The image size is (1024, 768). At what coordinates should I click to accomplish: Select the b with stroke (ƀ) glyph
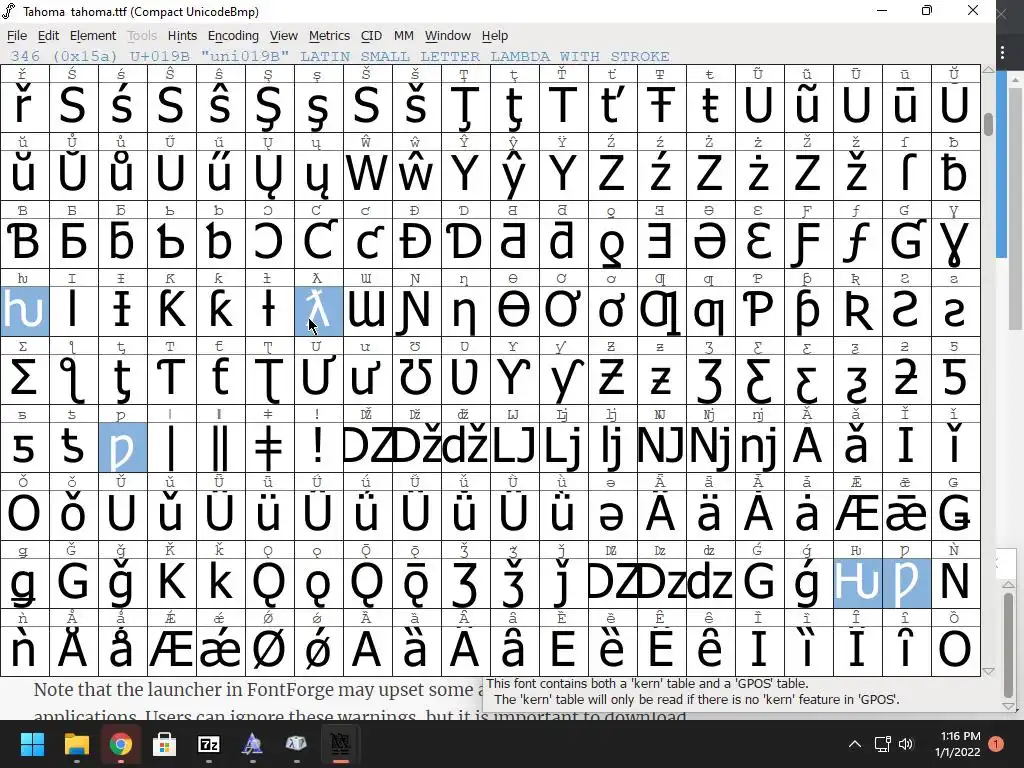pos(955,174)
